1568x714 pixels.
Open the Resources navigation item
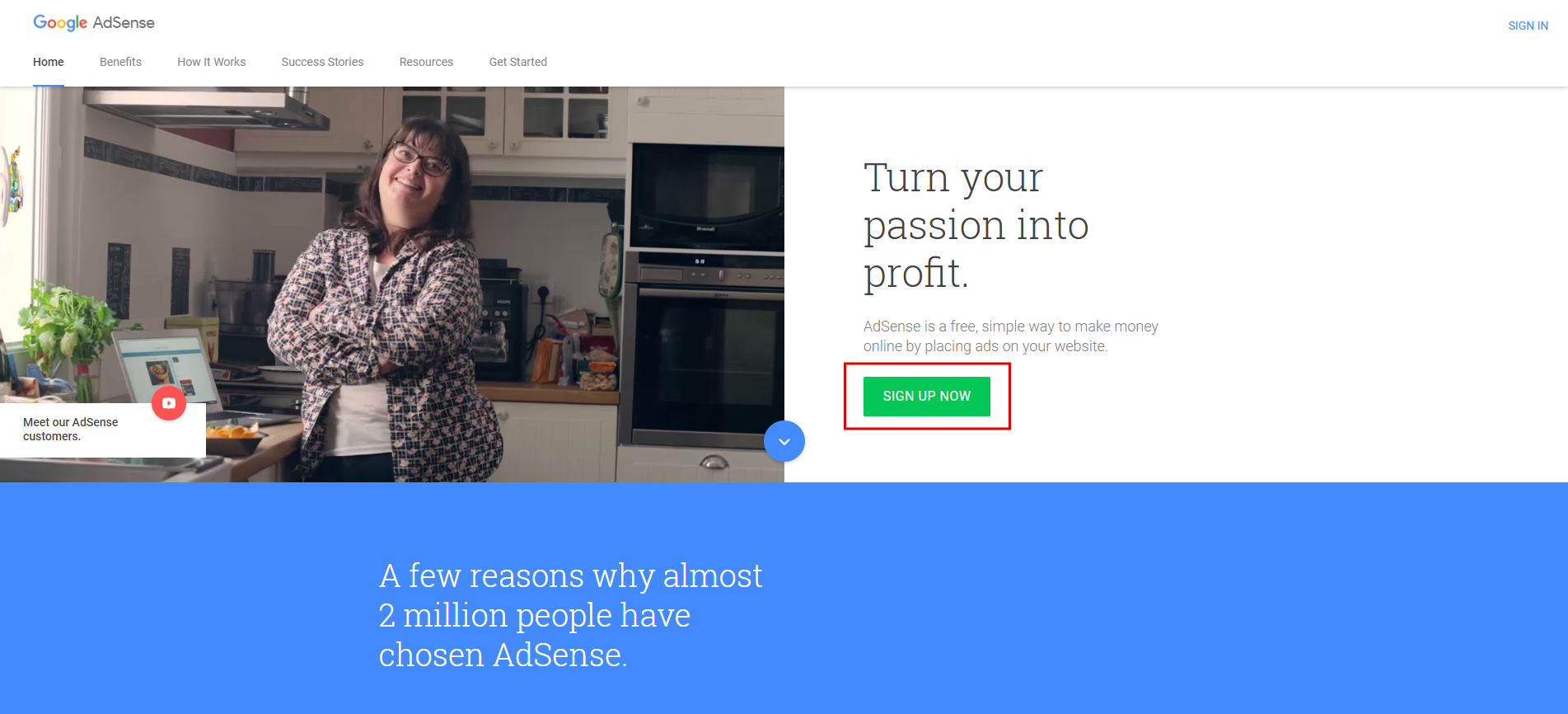tap(426, 62)
